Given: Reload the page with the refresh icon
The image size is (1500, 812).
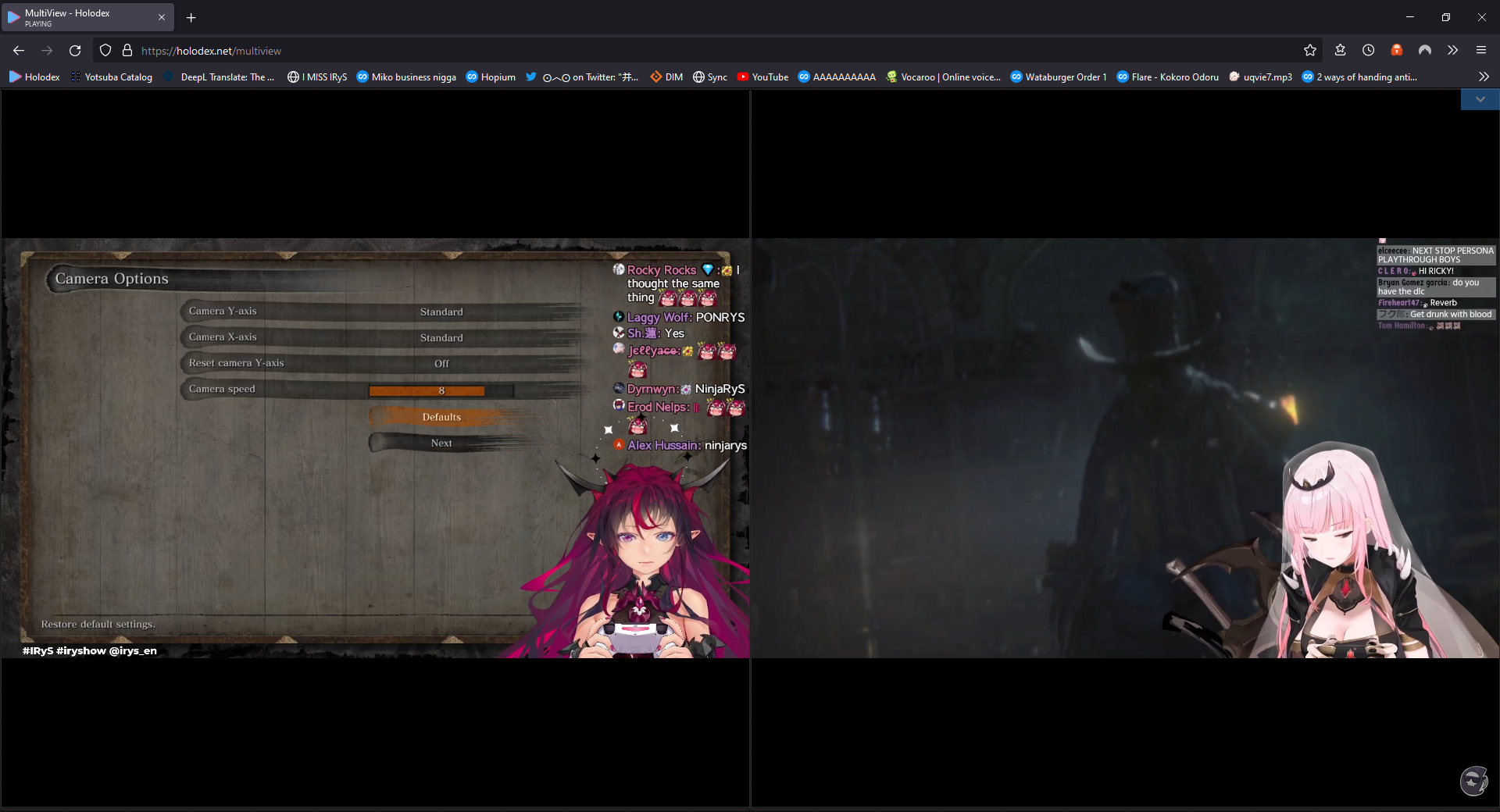Looking at the screenshot, I should tap(75, 51).
